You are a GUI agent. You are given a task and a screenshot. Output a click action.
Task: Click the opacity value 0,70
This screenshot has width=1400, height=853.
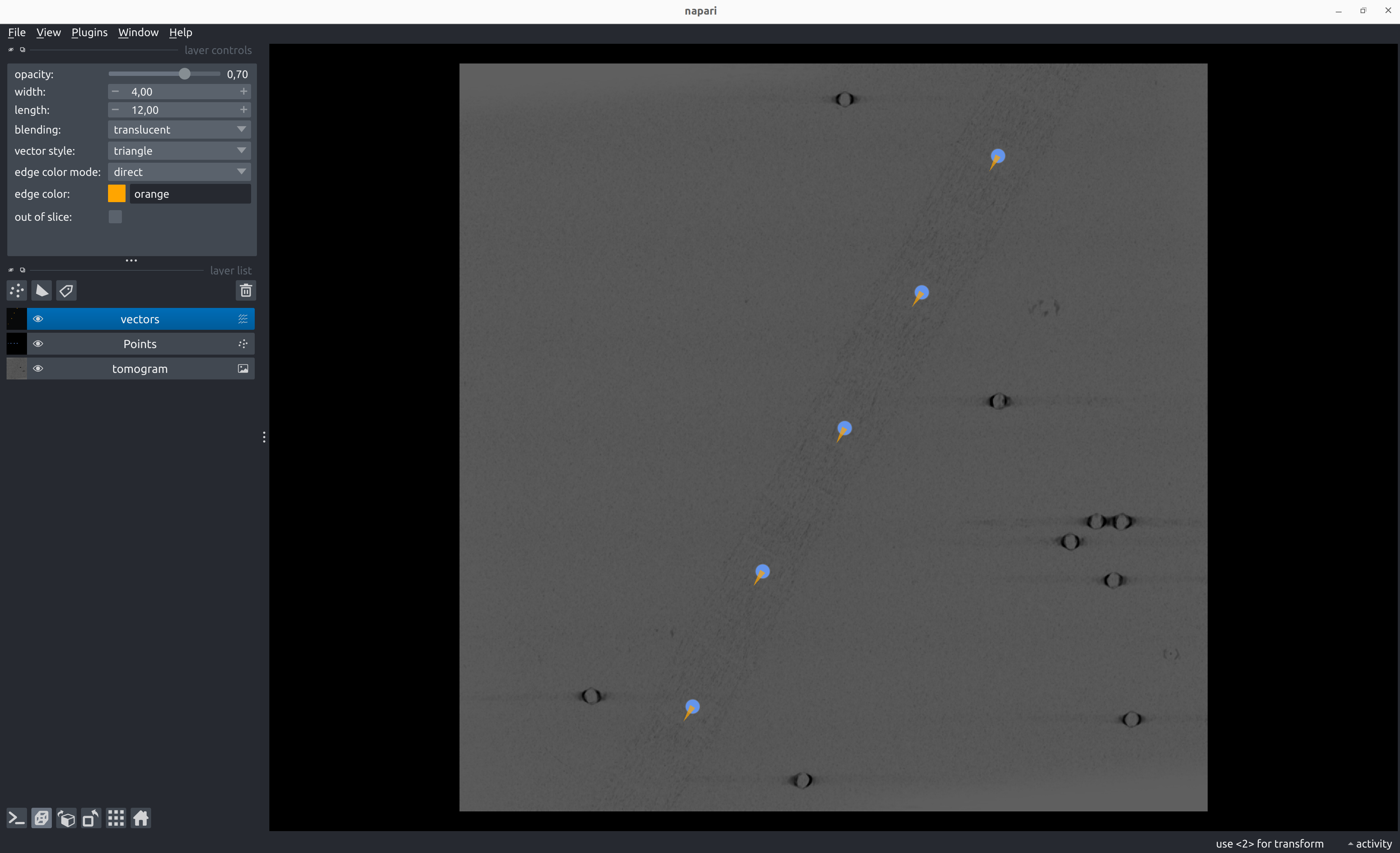pos(238,74)
